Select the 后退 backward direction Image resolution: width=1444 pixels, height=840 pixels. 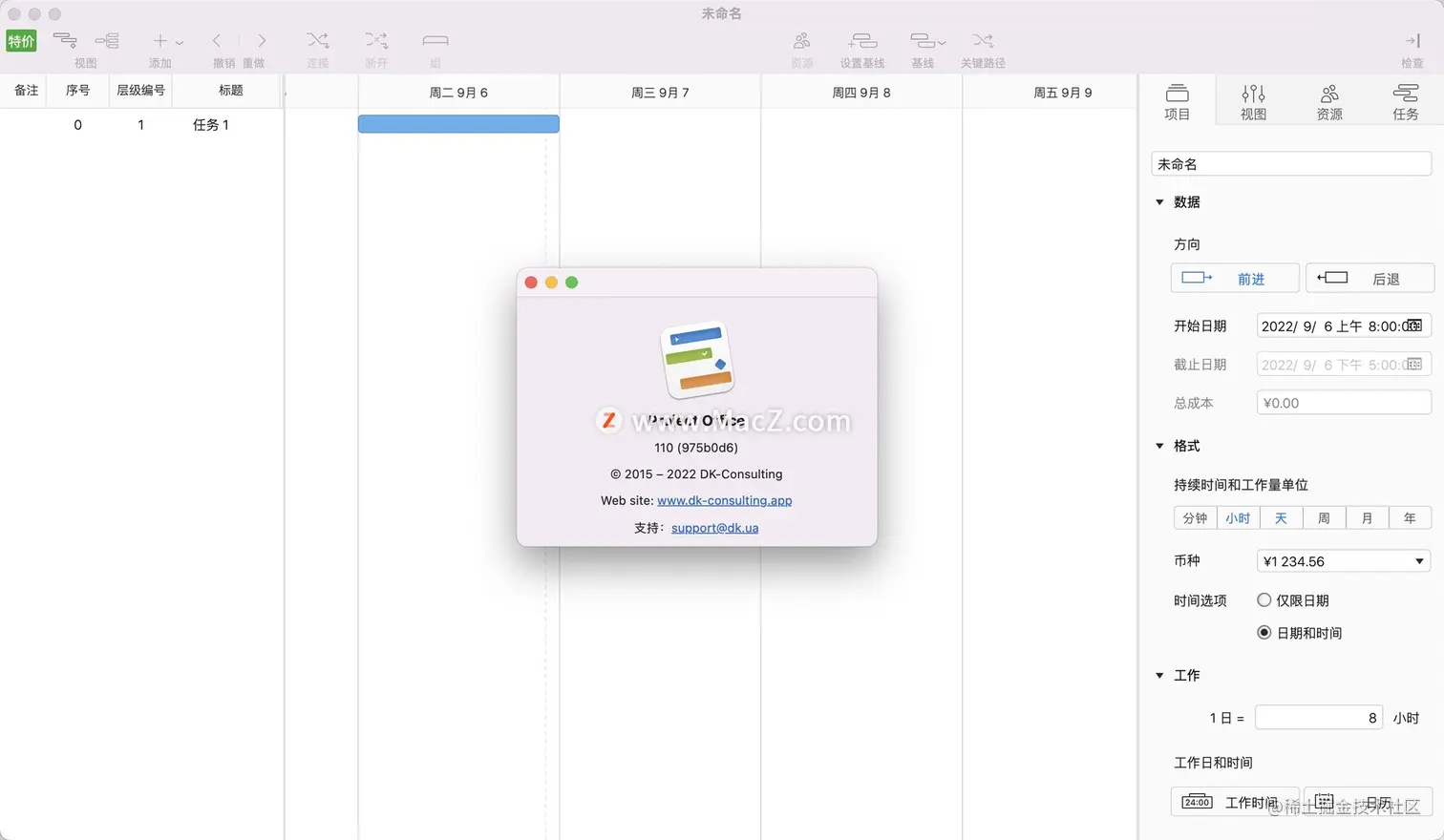pyautogui.click(x=1370, y=278)
